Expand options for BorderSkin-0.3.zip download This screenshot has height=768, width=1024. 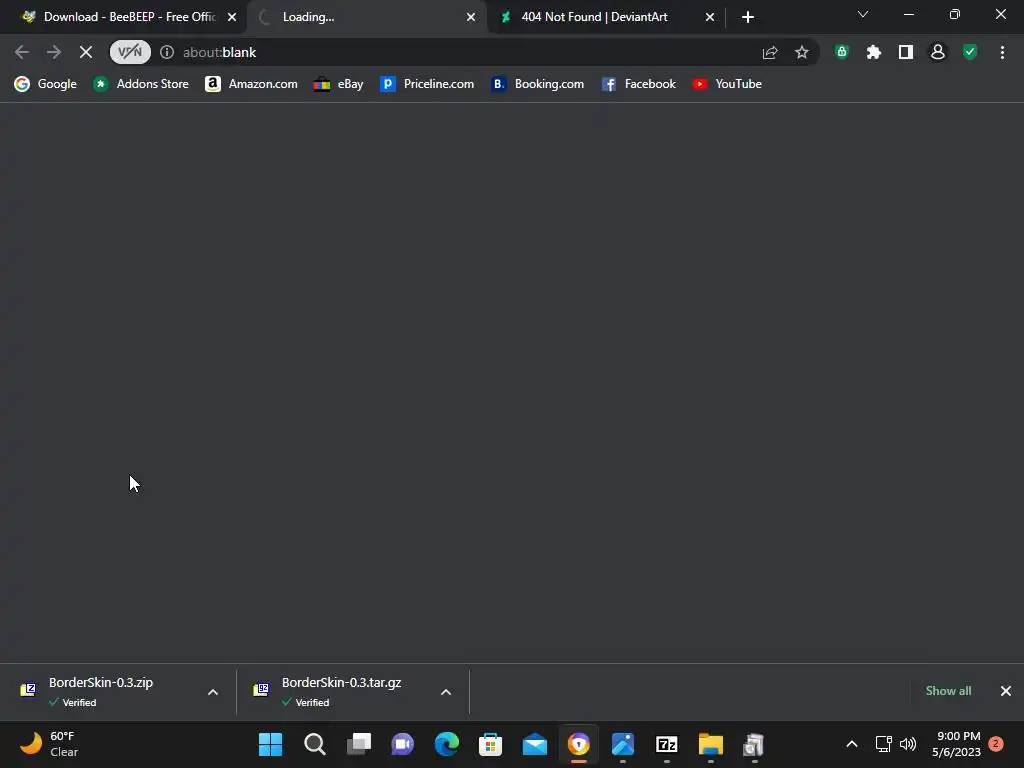(x=213, y=692)
